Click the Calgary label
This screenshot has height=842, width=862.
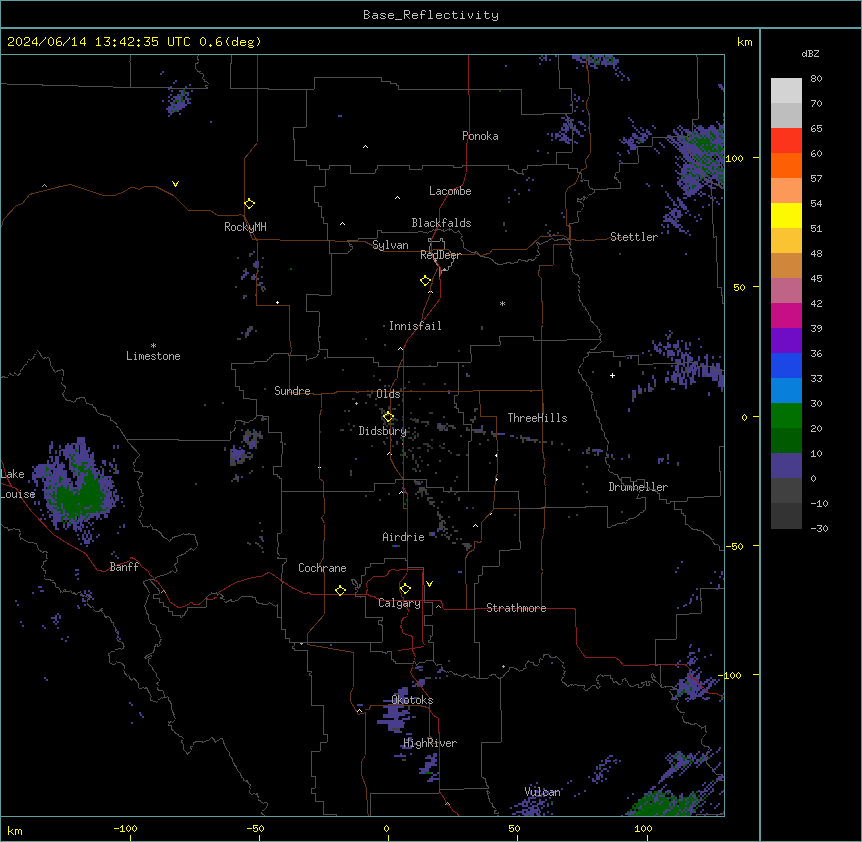coord(400,603)
